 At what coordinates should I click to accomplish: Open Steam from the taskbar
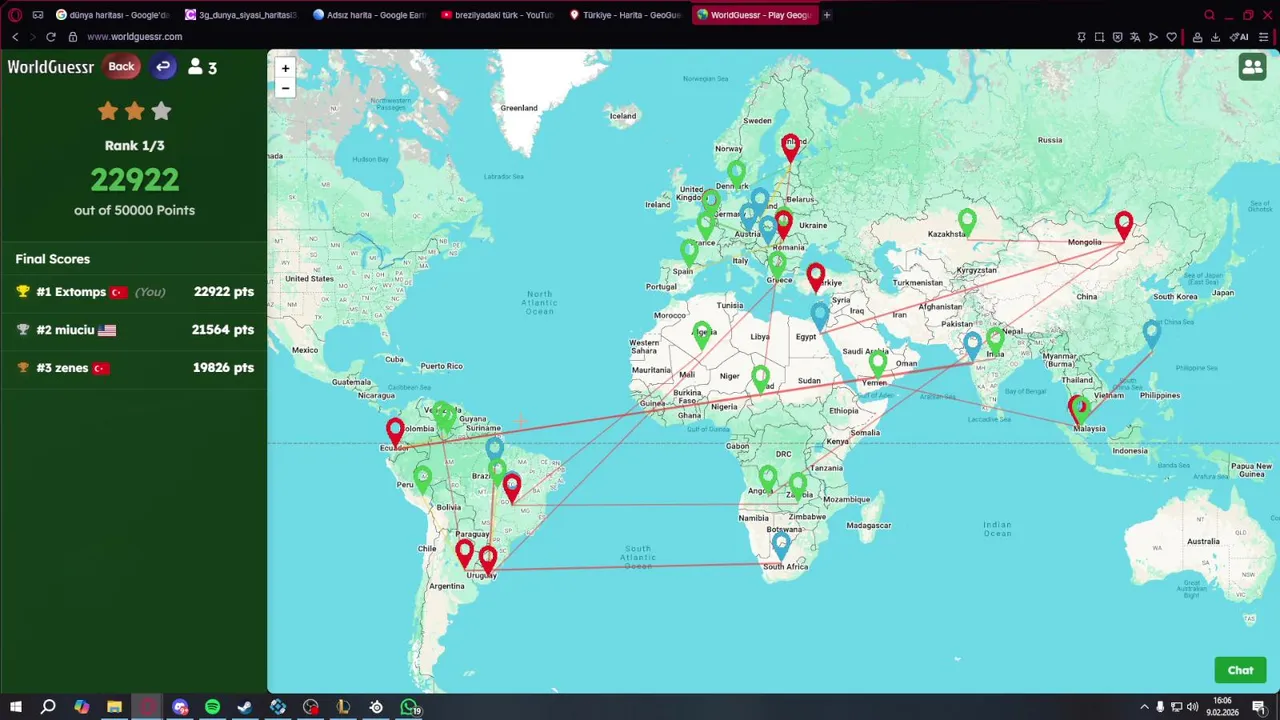(x=245, y=707)
